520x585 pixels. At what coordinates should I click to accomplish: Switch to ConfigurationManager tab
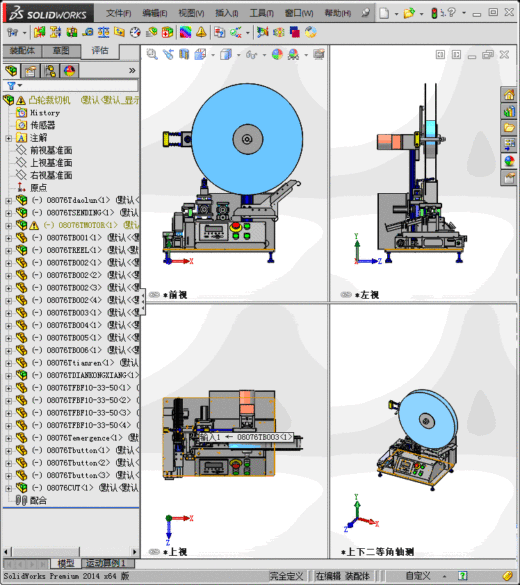pyautogui.click(x=50, y=71)
